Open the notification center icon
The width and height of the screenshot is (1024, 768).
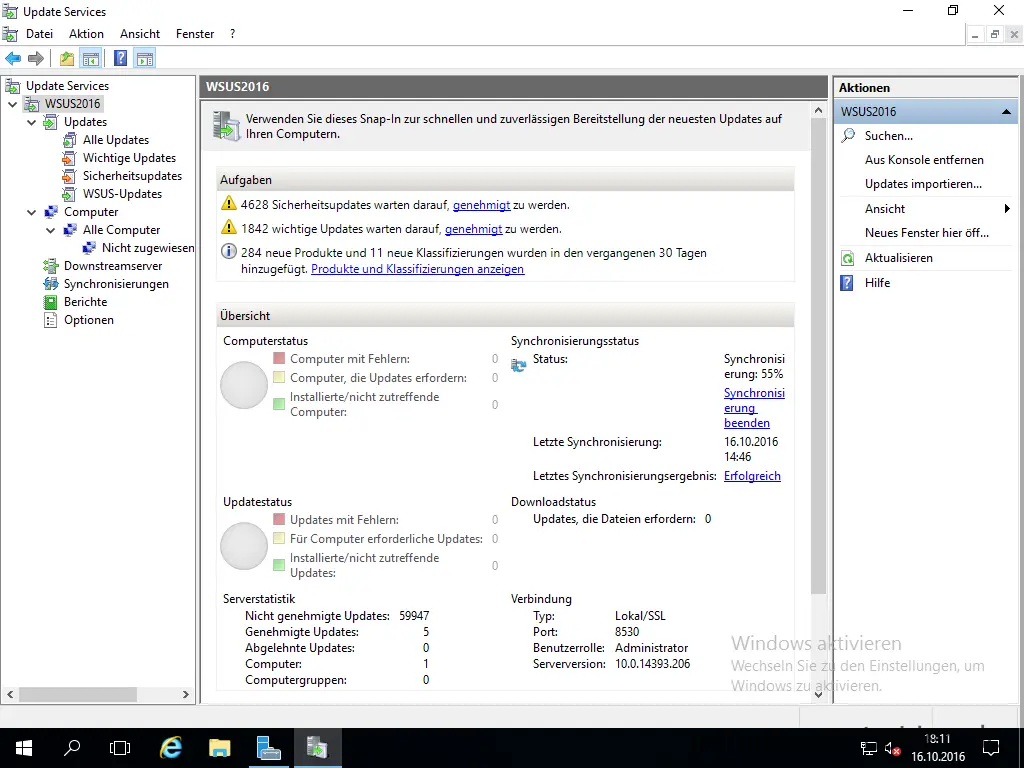pyautogui.click(x=991, y=748)
